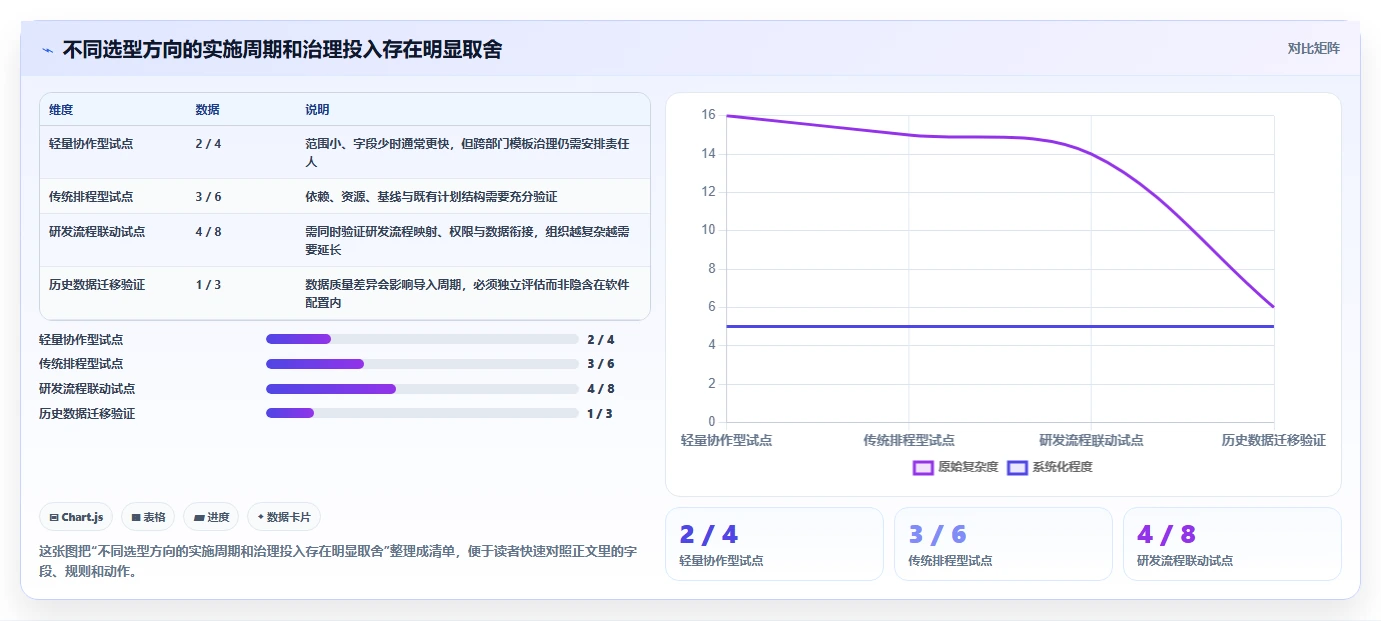Select the 数据卡片 chip label

[x=289, y=517]
